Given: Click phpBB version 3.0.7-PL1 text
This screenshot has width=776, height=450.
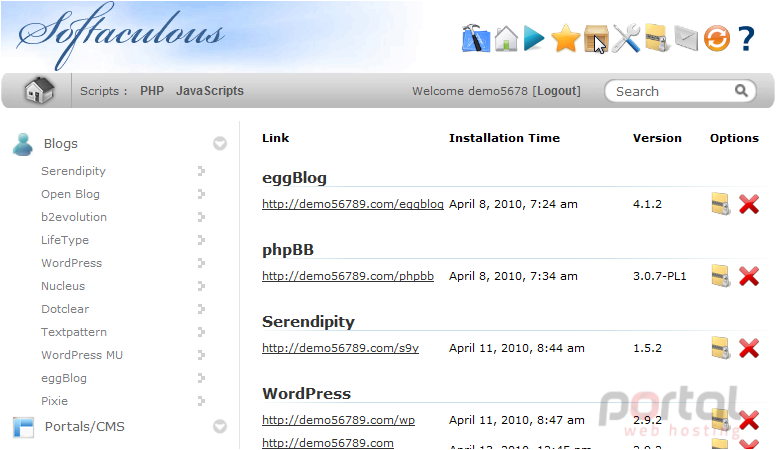Looking at the screenshot, I should [x=660, y=276].
